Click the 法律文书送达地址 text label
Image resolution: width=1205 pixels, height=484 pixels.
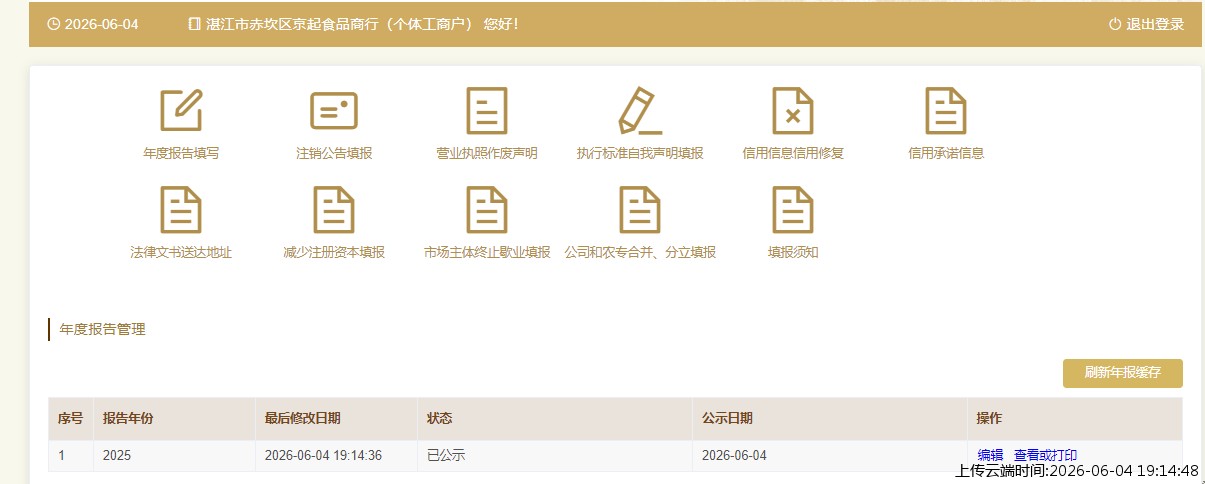point(181,252)
